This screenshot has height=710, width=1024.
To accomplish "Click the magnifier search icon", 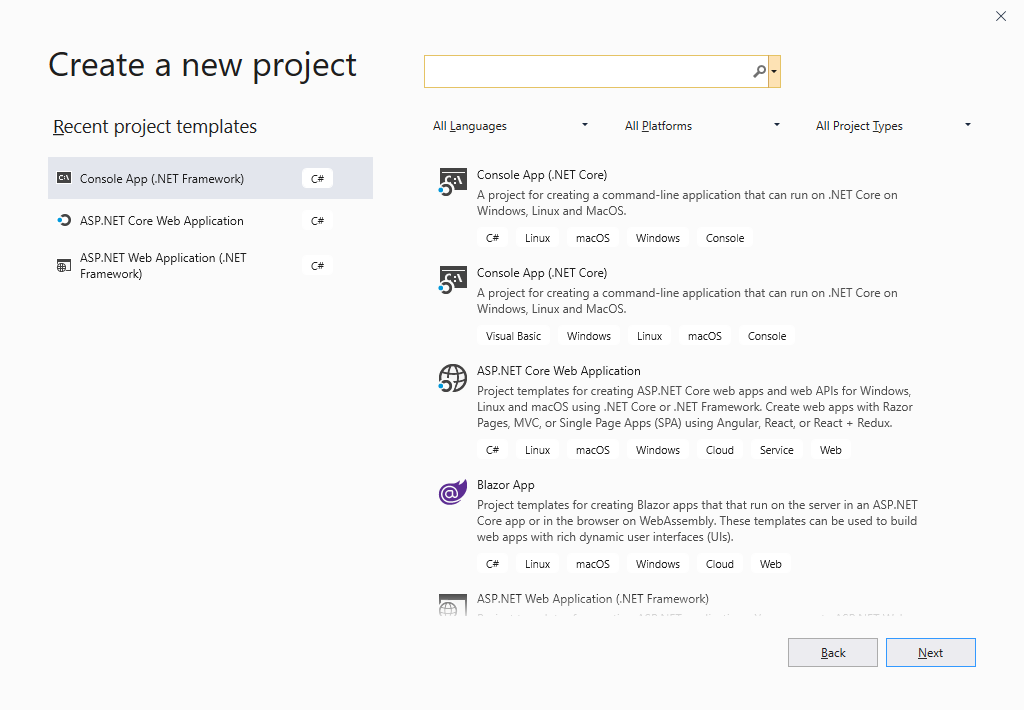I will pyautogui.click(x=759, y=71).
